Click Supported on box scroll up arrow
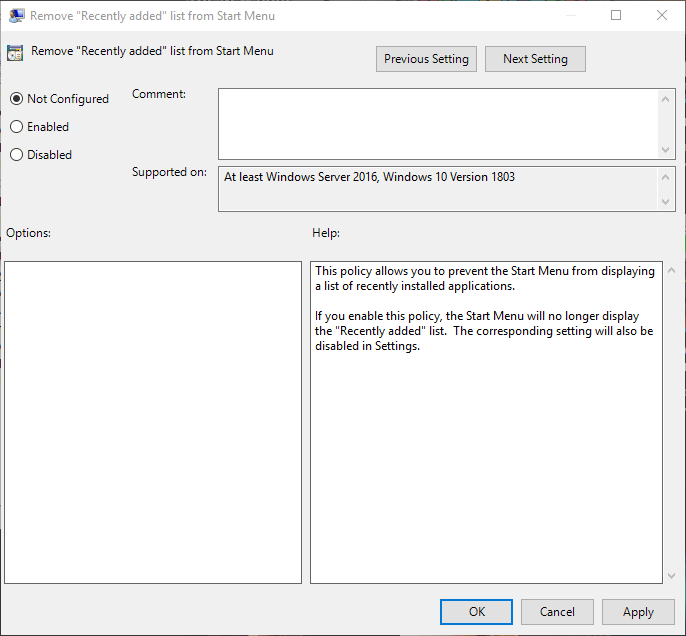 [665, 177]
